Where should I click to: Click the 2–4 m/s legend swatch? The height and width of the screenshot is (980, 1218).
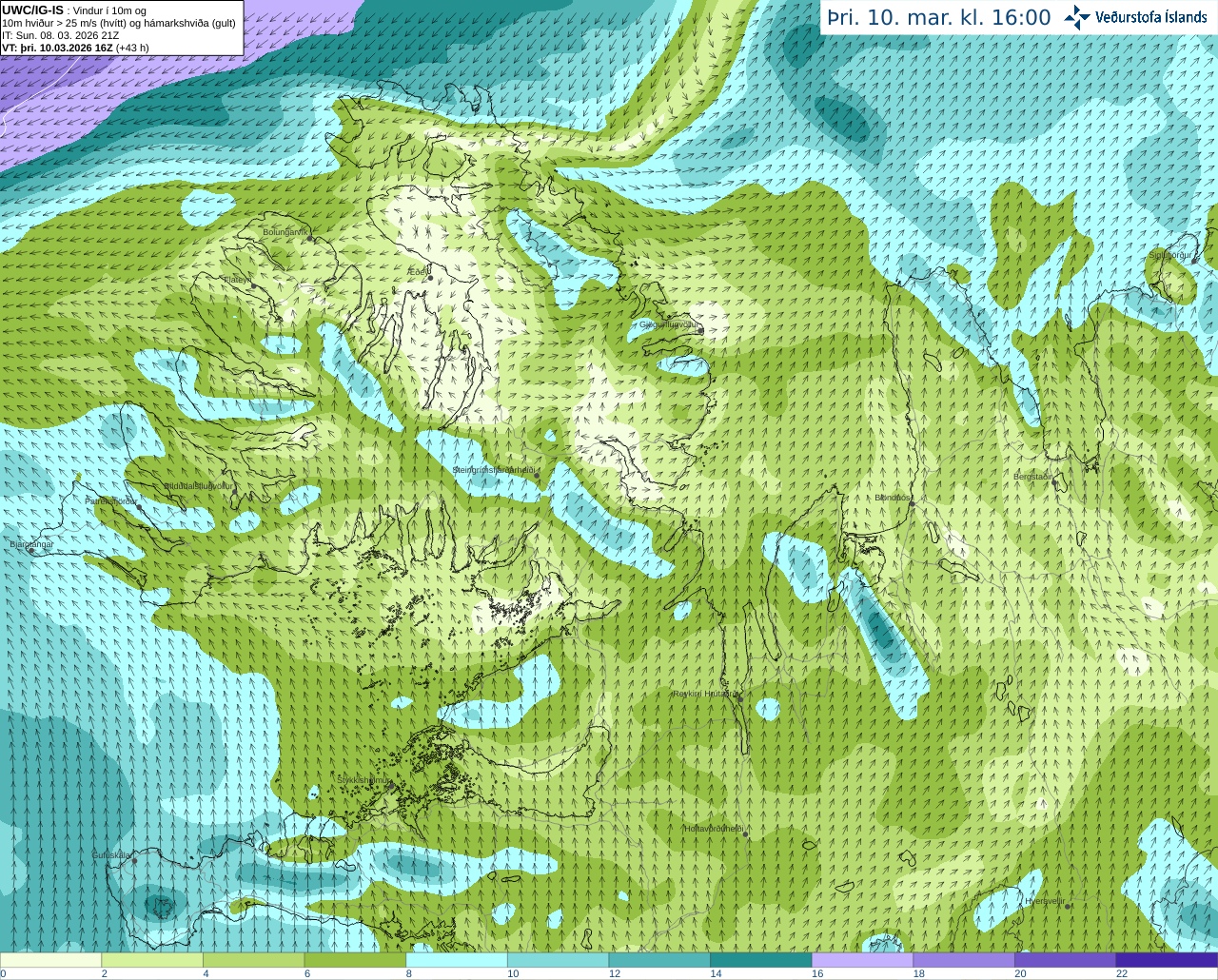coord(152,960)
